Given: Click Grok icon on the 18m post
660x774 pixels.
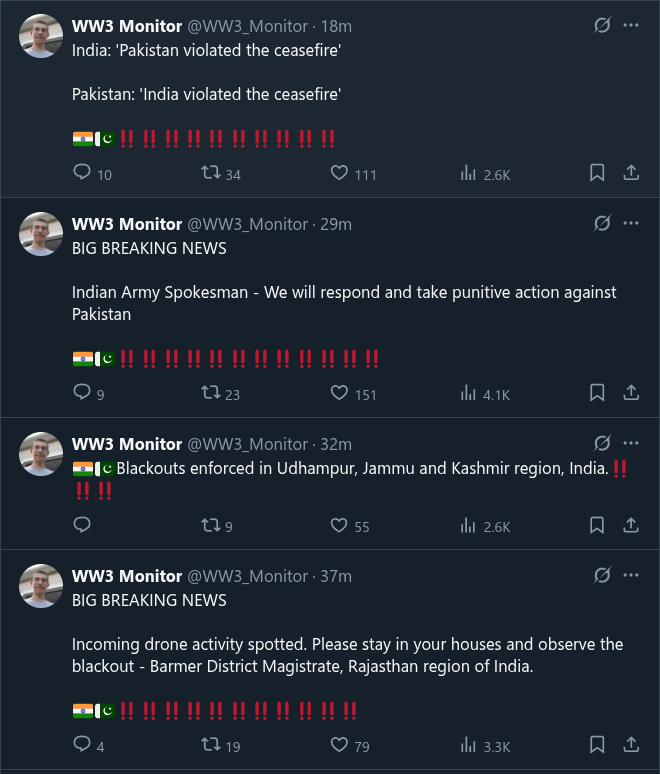Looking at the screenshot, I should [x=602, y=25].
